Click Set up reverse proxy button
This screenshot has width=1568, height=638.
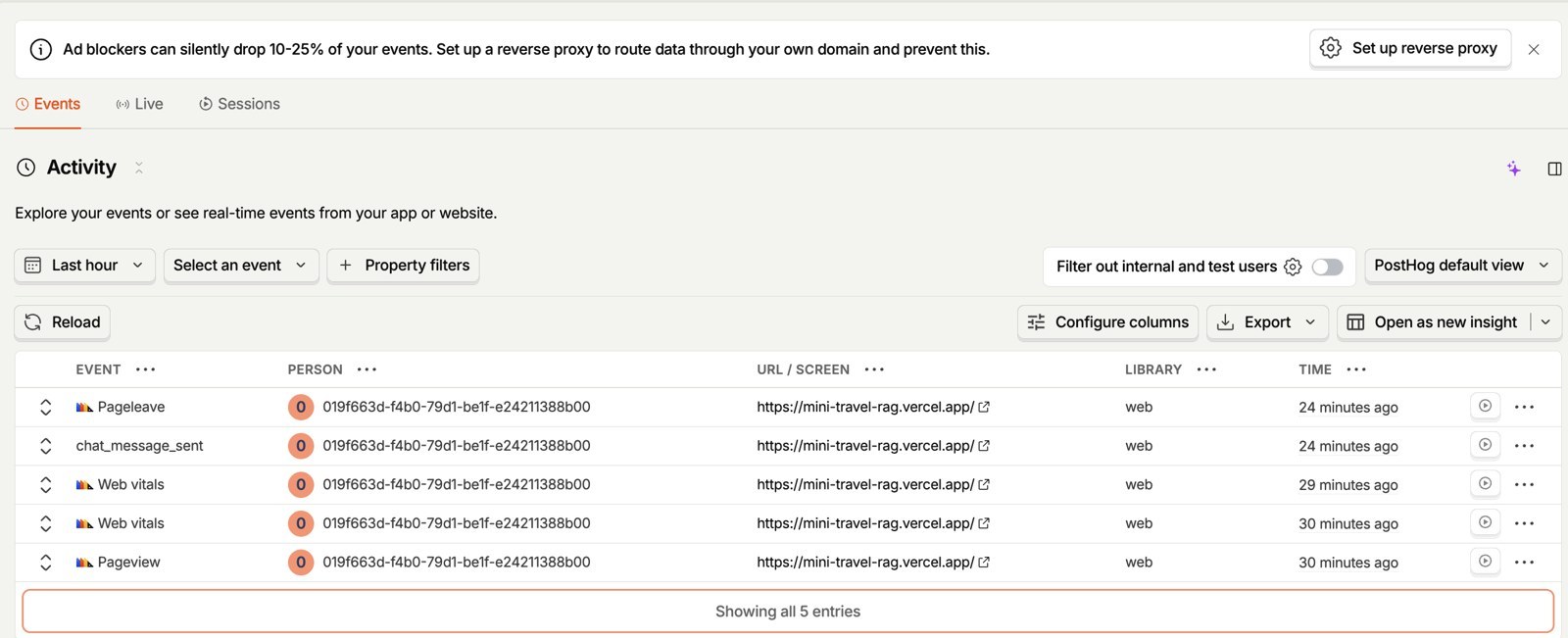click(x=1410, y=48)
